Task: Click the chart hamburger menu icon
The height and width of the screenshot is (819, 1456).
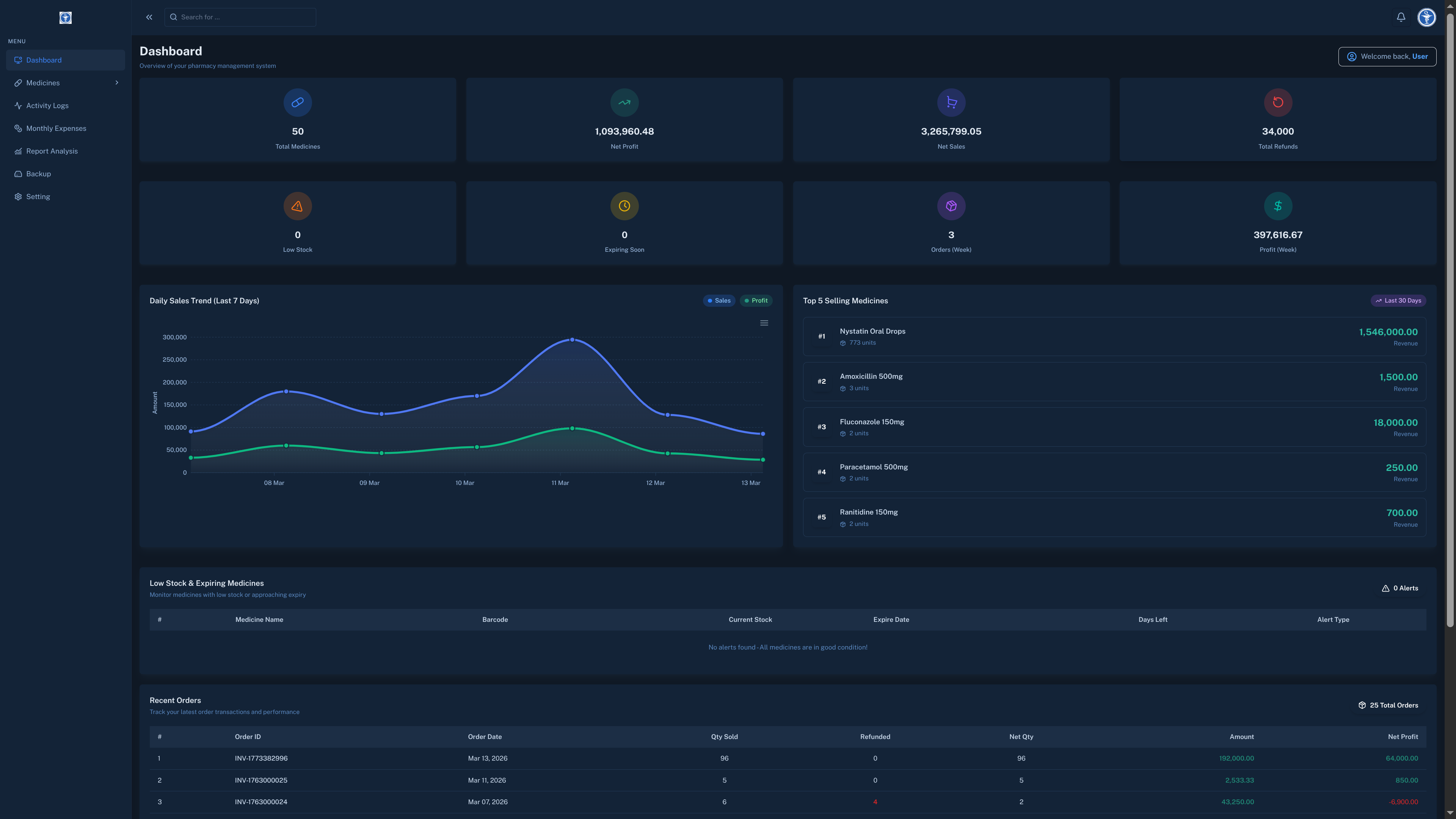Action: pos(764,323)
